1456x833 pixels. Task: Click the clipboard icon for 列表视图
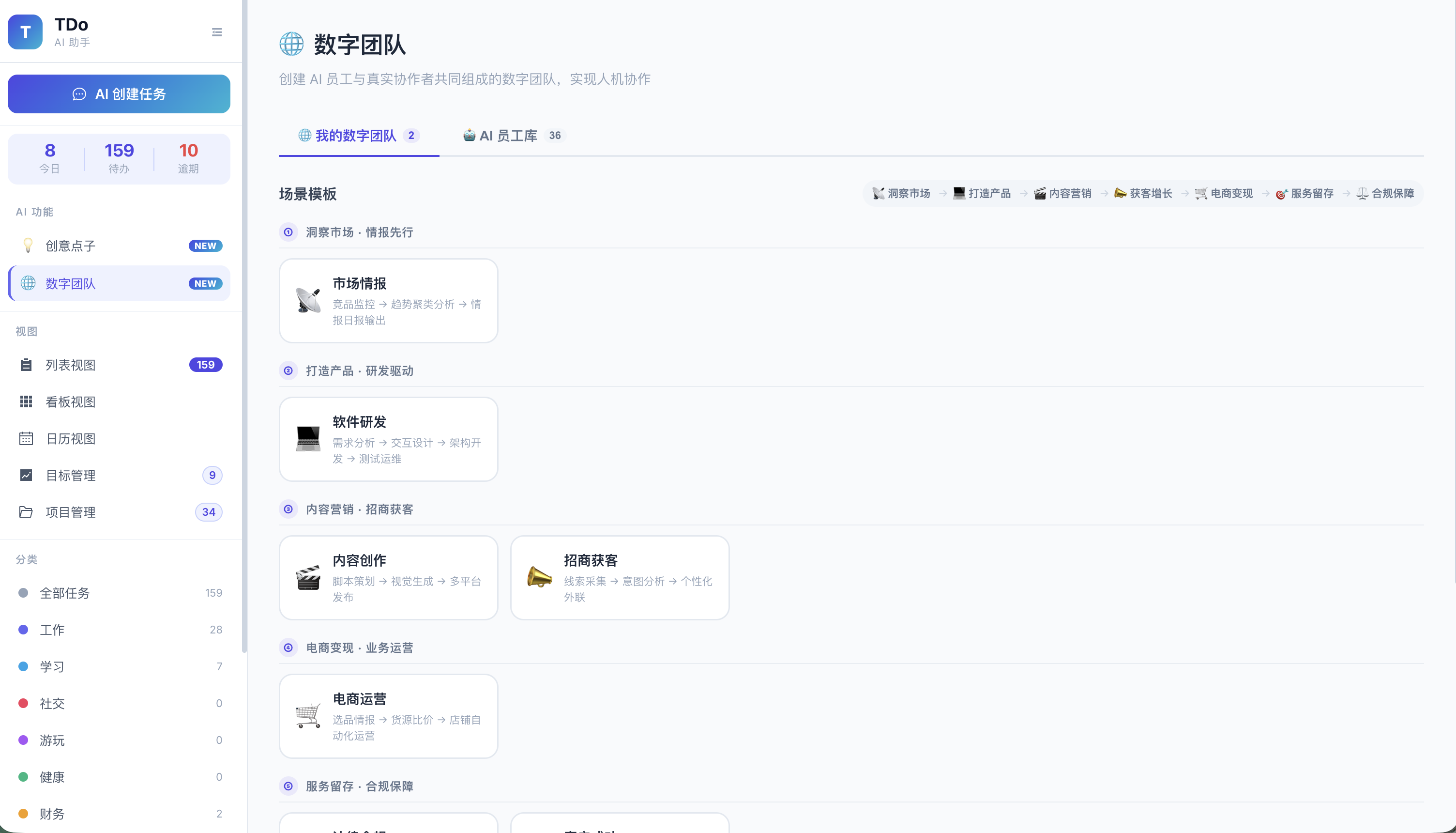(x=26, y=365)
